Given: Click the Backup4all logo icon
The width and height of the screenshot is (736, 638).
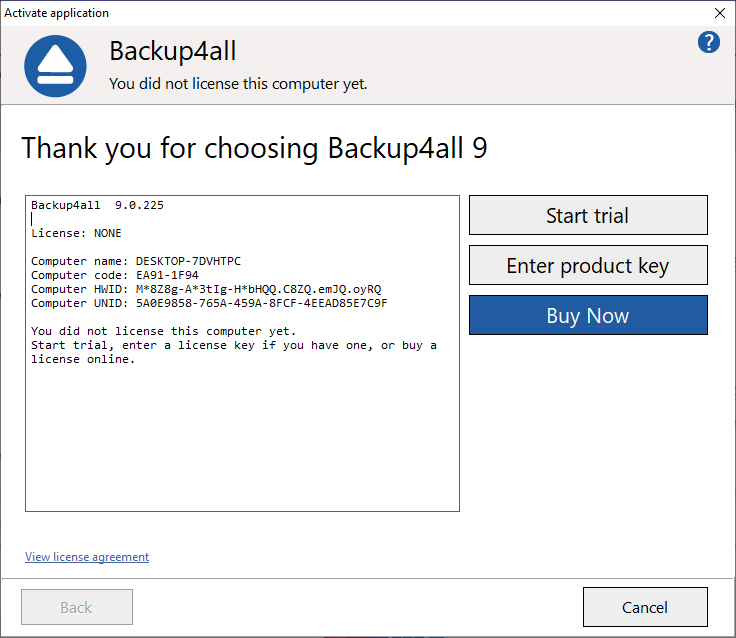Looking at the screenshot, I should click(55, 66).
